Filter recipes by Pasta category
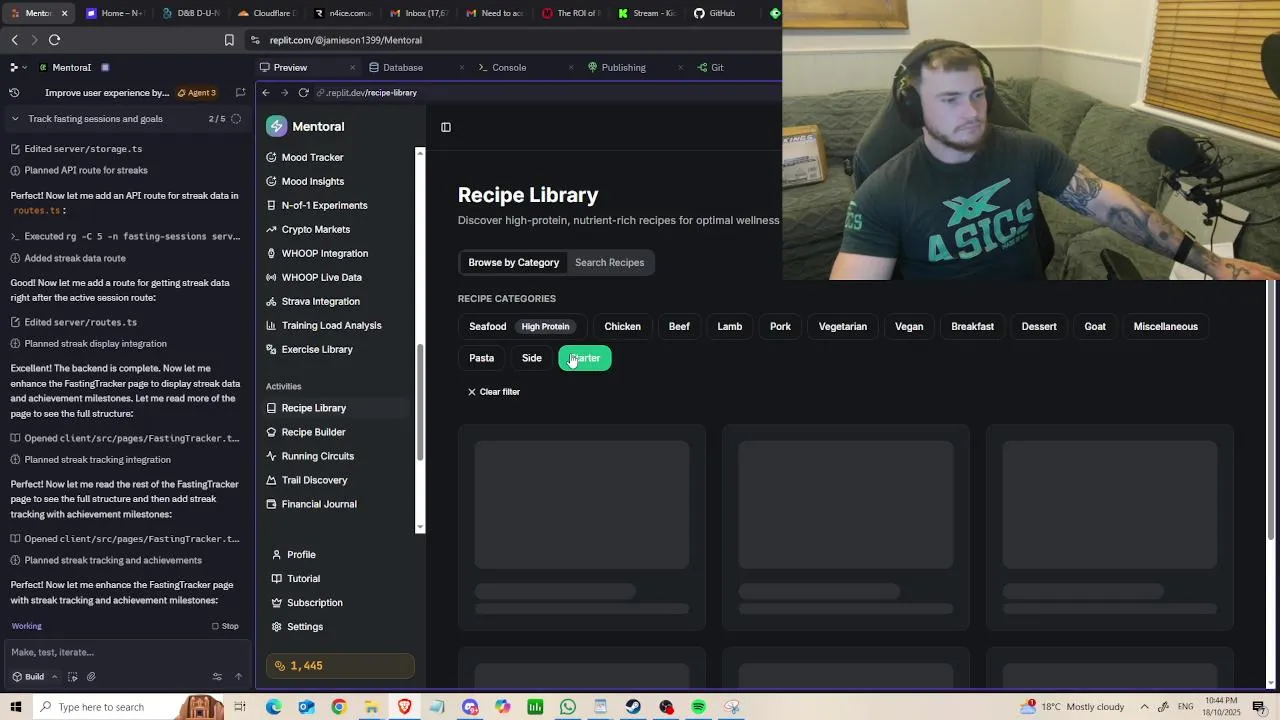The image size is (1280, 720). 481,358
